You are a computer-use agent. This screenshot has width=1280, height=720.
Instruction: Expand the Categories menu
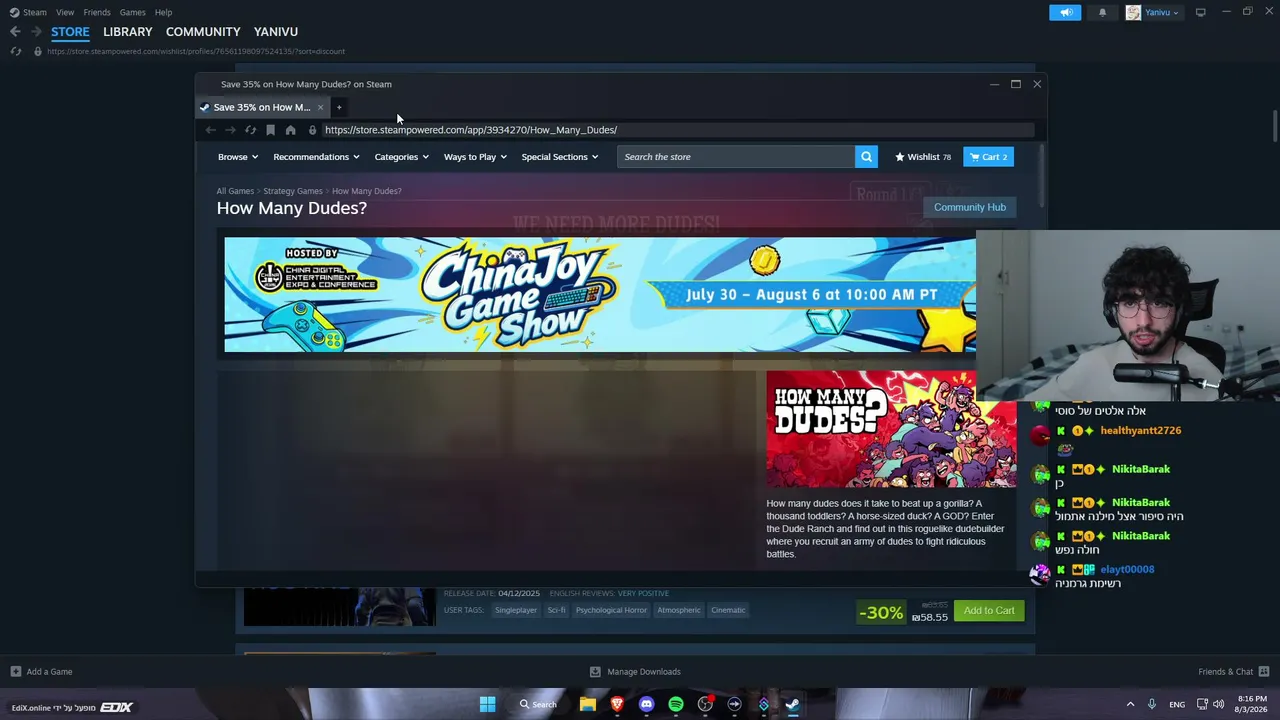[x=402, y=157]
